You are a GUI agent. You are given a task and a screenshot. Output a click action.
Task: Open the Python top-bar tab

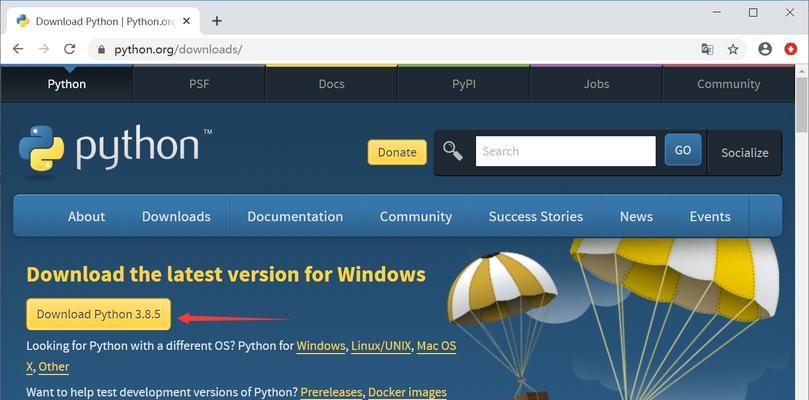(x=67, y=84)
